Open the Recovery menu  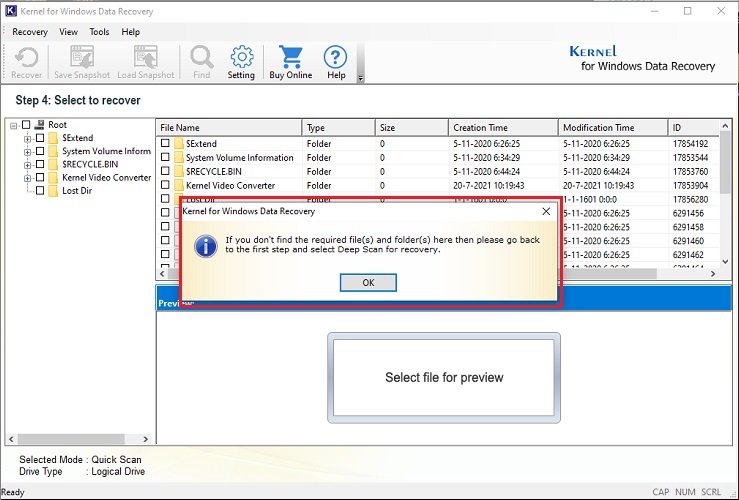click(x=30, y=32)
